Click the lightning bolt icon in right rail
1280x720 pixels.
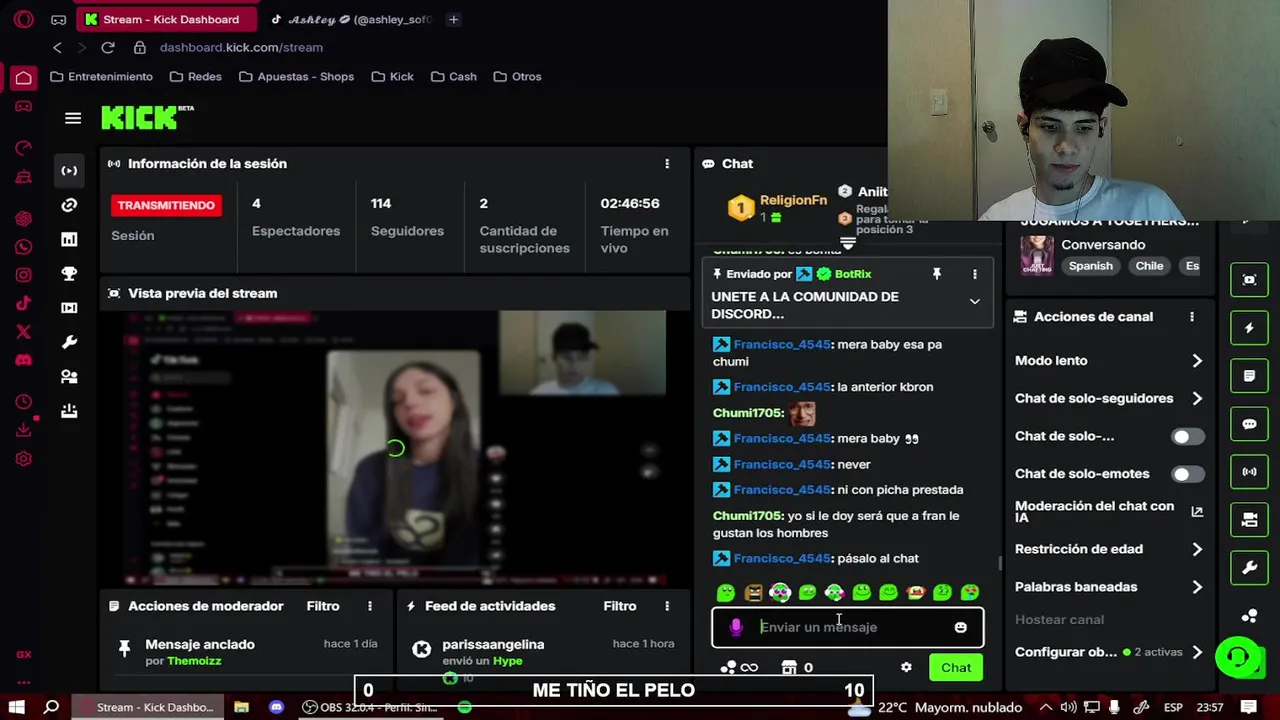tap(1249, 328)
